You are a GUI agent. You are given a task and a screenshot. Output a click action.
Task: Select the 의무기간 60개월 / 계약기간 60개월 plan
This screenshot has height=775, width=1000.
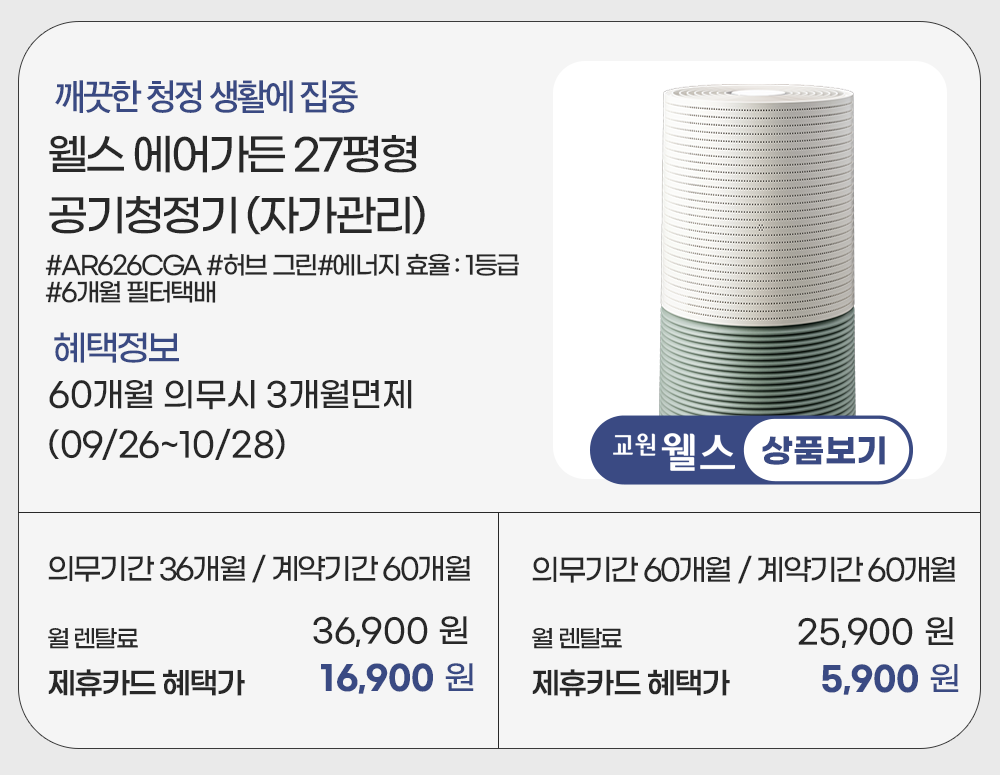pos(743,571)
